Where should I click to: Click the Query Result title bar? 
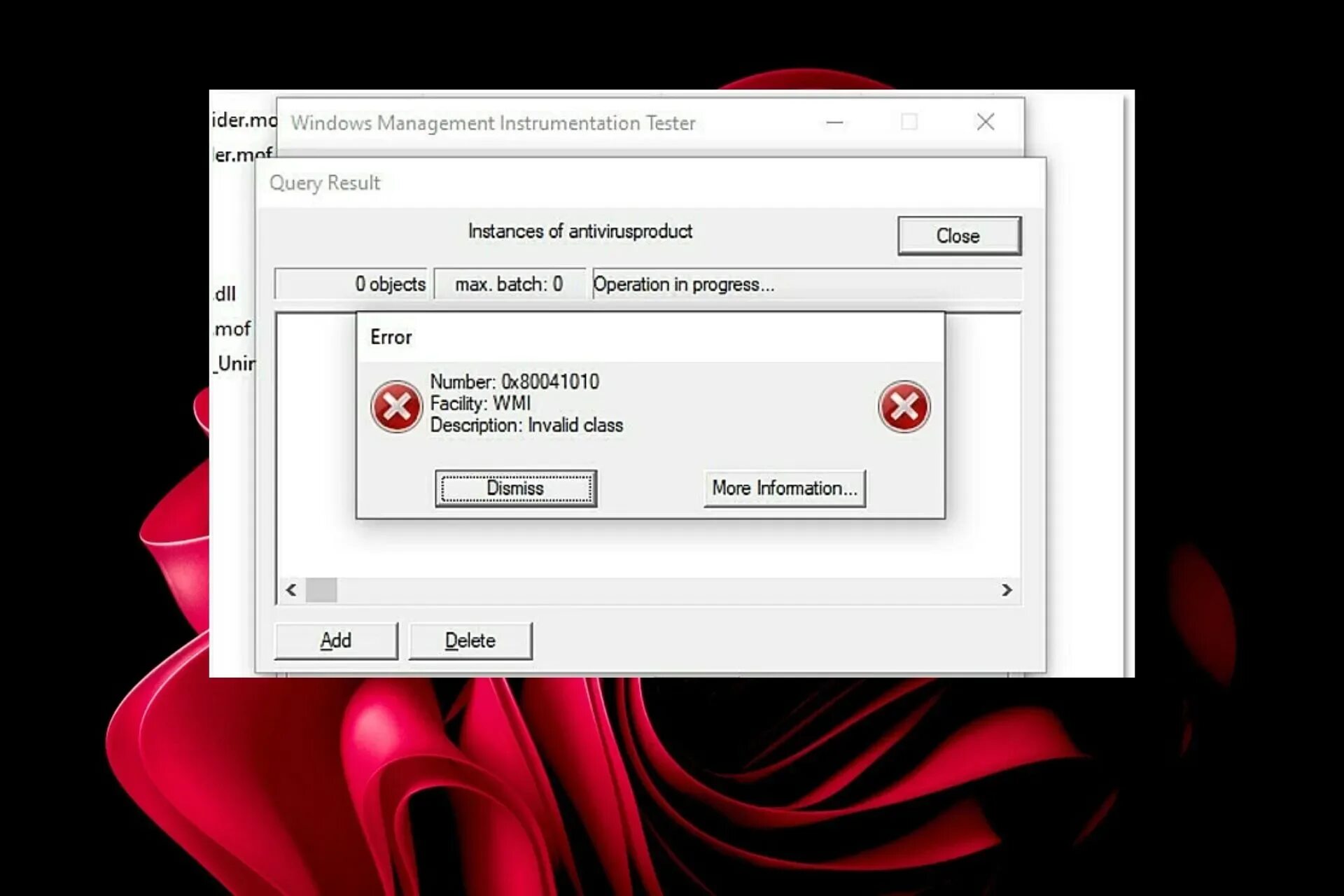click(x=630, y=183)
